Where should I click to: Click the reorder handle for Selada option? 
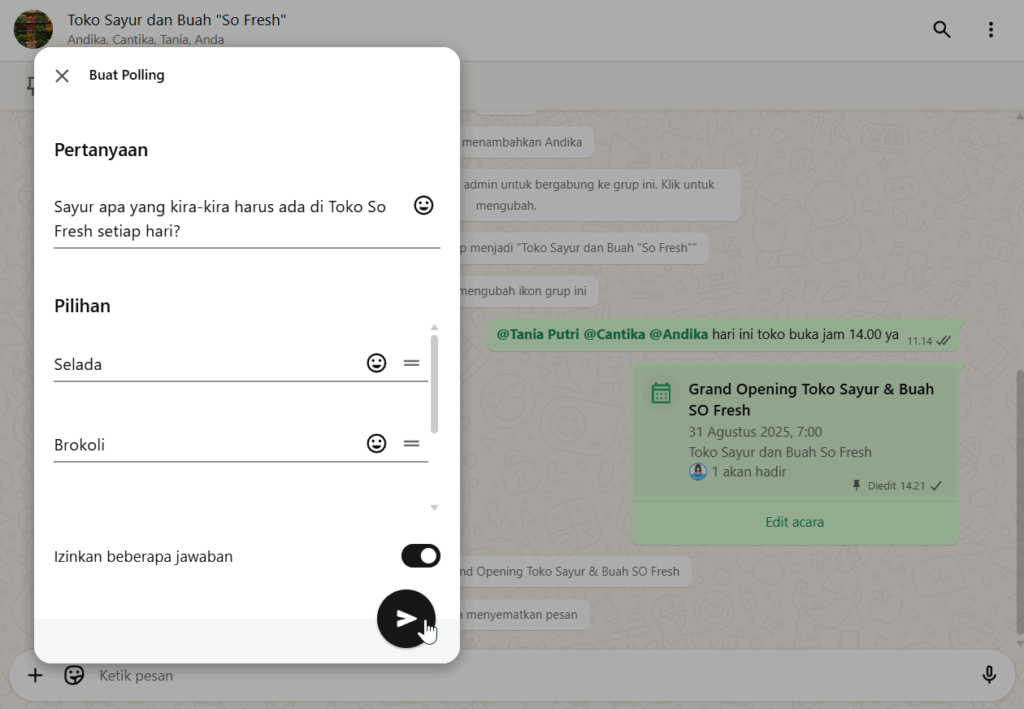click(x=411, y=364)
